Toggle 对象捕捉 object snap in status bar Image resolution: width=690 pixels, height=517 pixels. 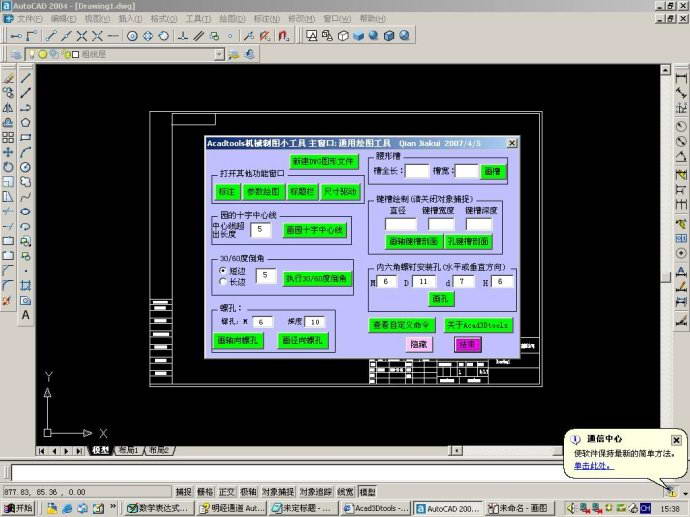tap(278, 492)
